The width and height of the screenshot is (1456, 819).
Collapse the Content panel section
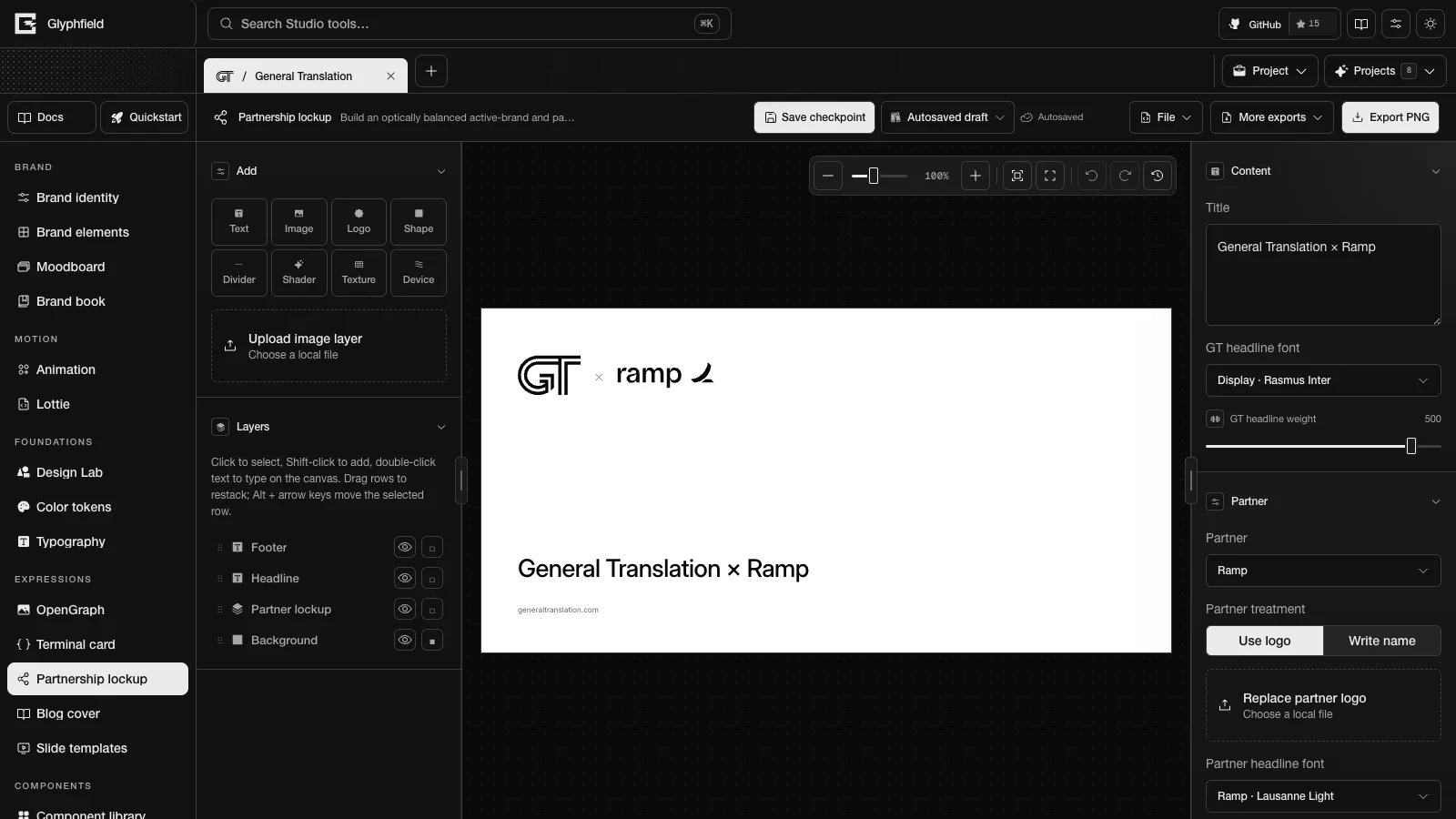point(1436,171)
